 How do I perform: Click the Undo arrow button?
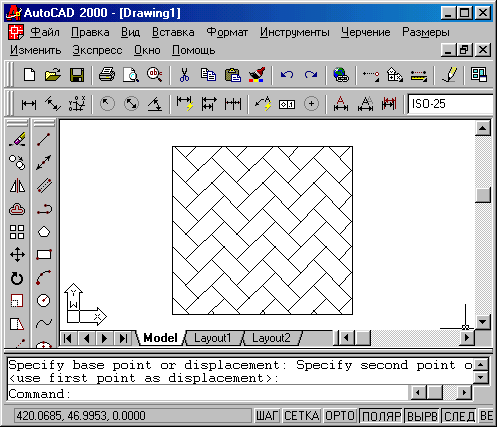(286, 75)
